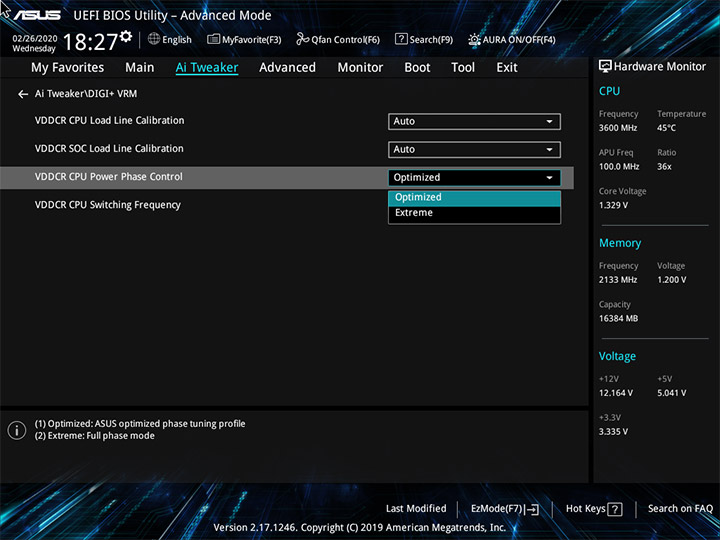Open the Boot tab
The width and height of the screenshot is (720, 540).
417,68
